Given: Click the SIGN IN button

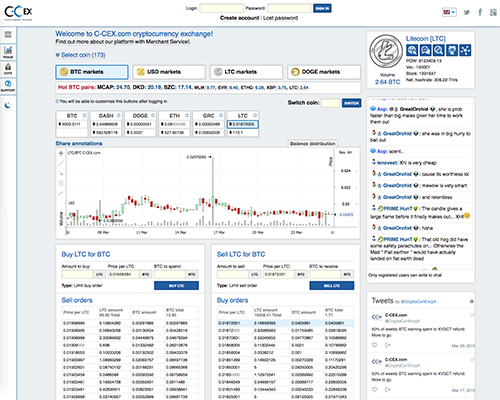Looking at the screenshot, I should click(322, 8).
